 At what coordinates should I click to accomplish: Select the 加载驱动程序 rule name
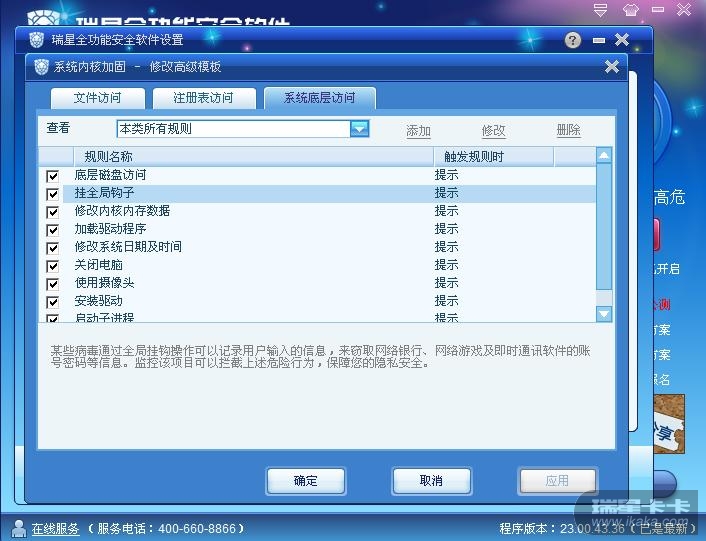(111, 229)
